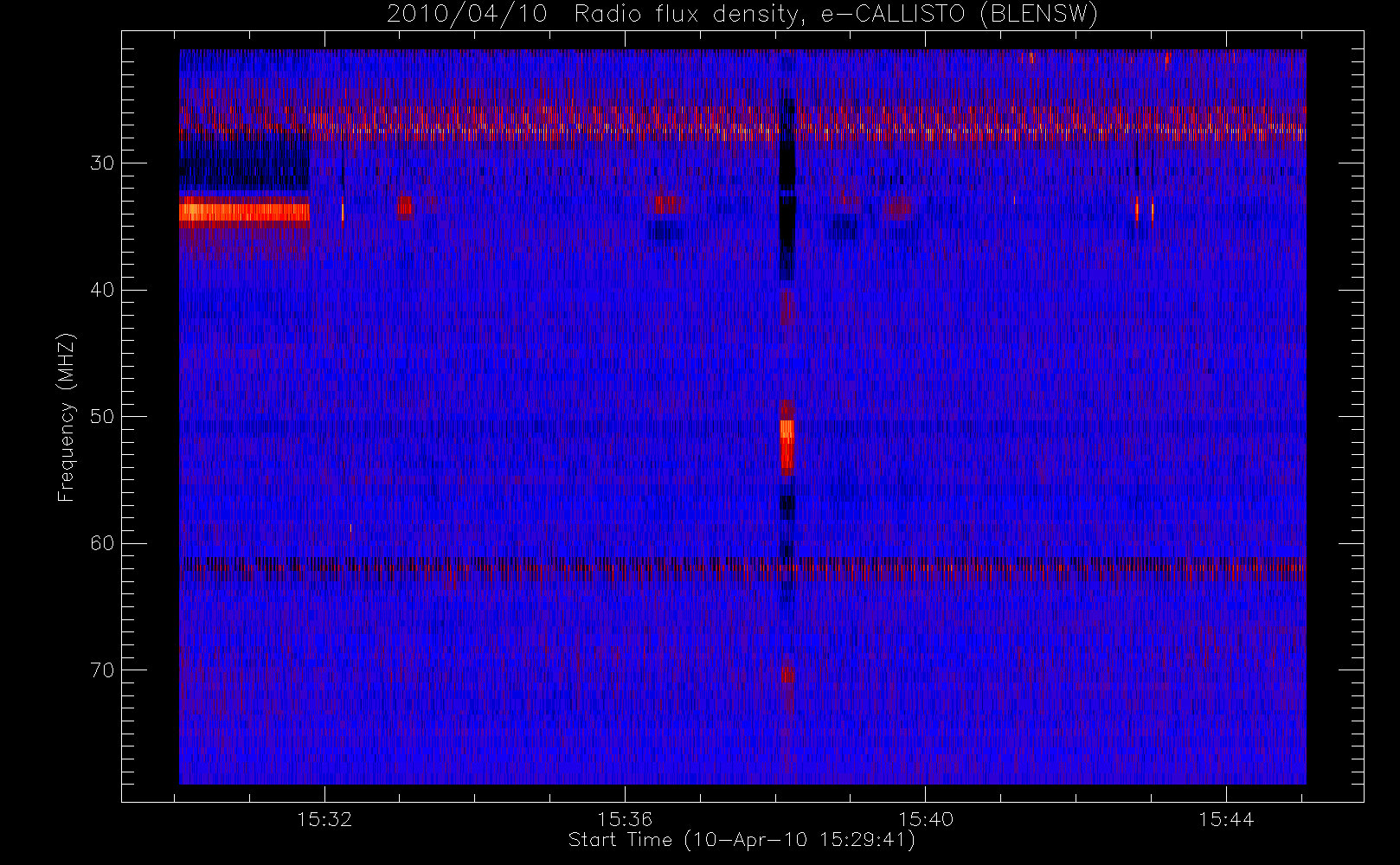
Task: Click the 50 MHz frequency tick label
Action: coord(102,417)
